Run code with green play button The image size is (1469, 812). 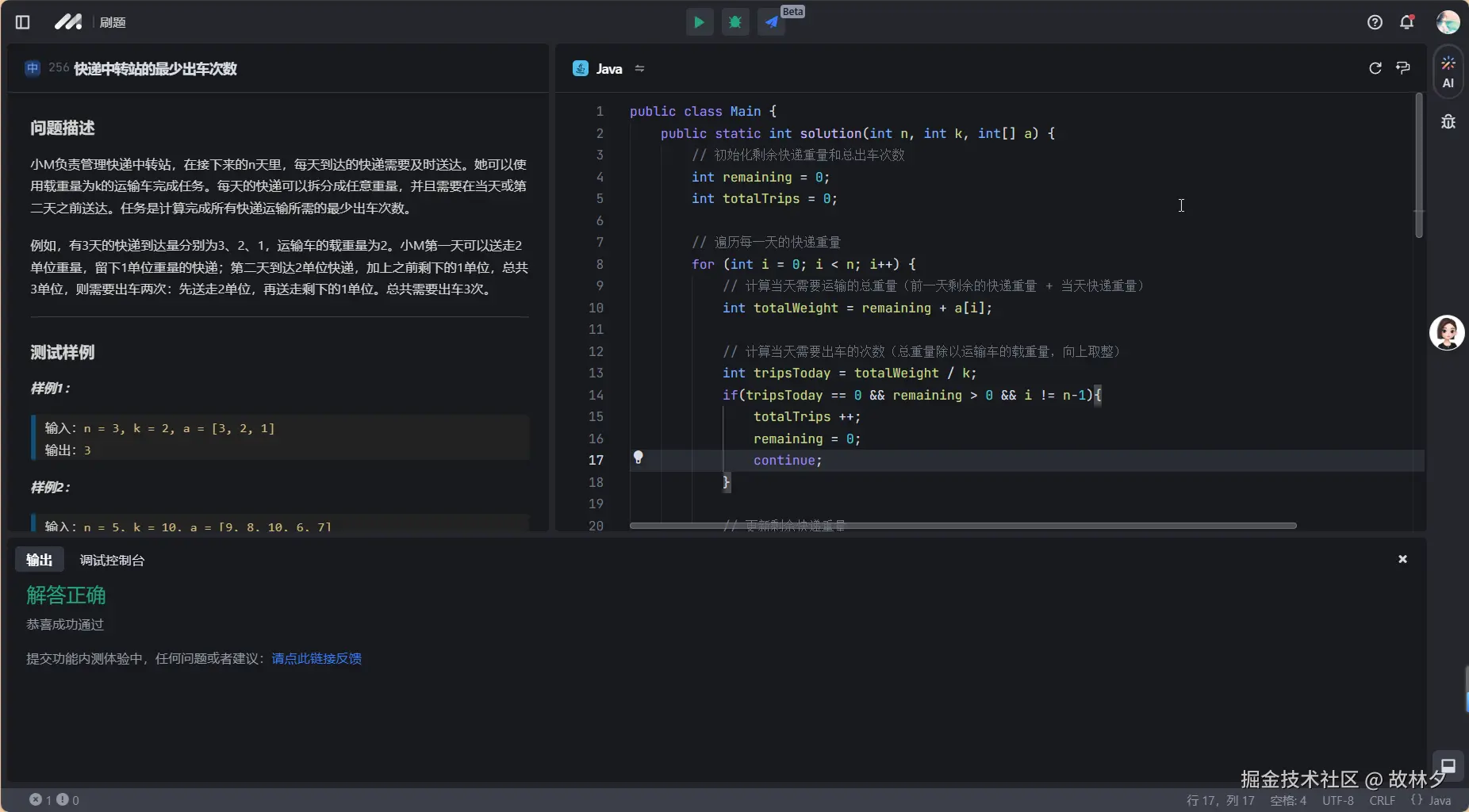(x=699, y=22)
